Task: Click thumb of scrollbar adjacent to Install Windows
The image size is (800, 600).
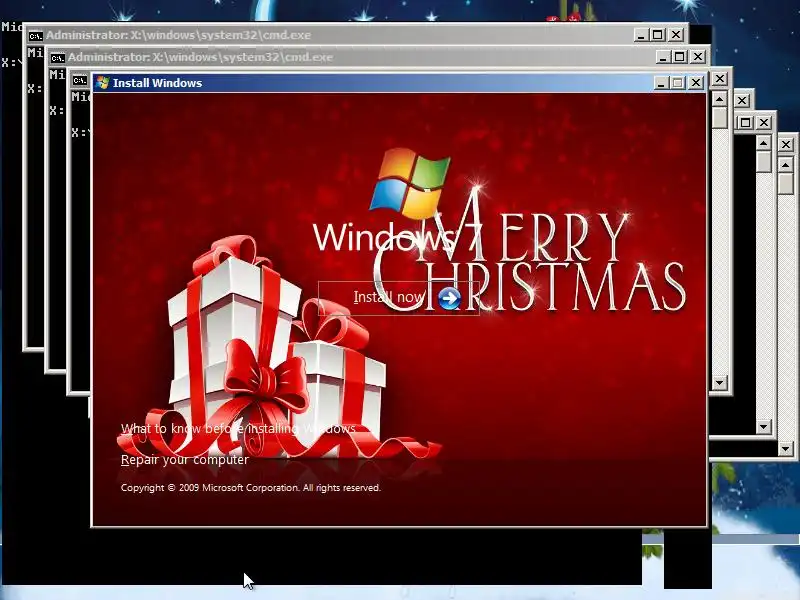Action: 719,118
